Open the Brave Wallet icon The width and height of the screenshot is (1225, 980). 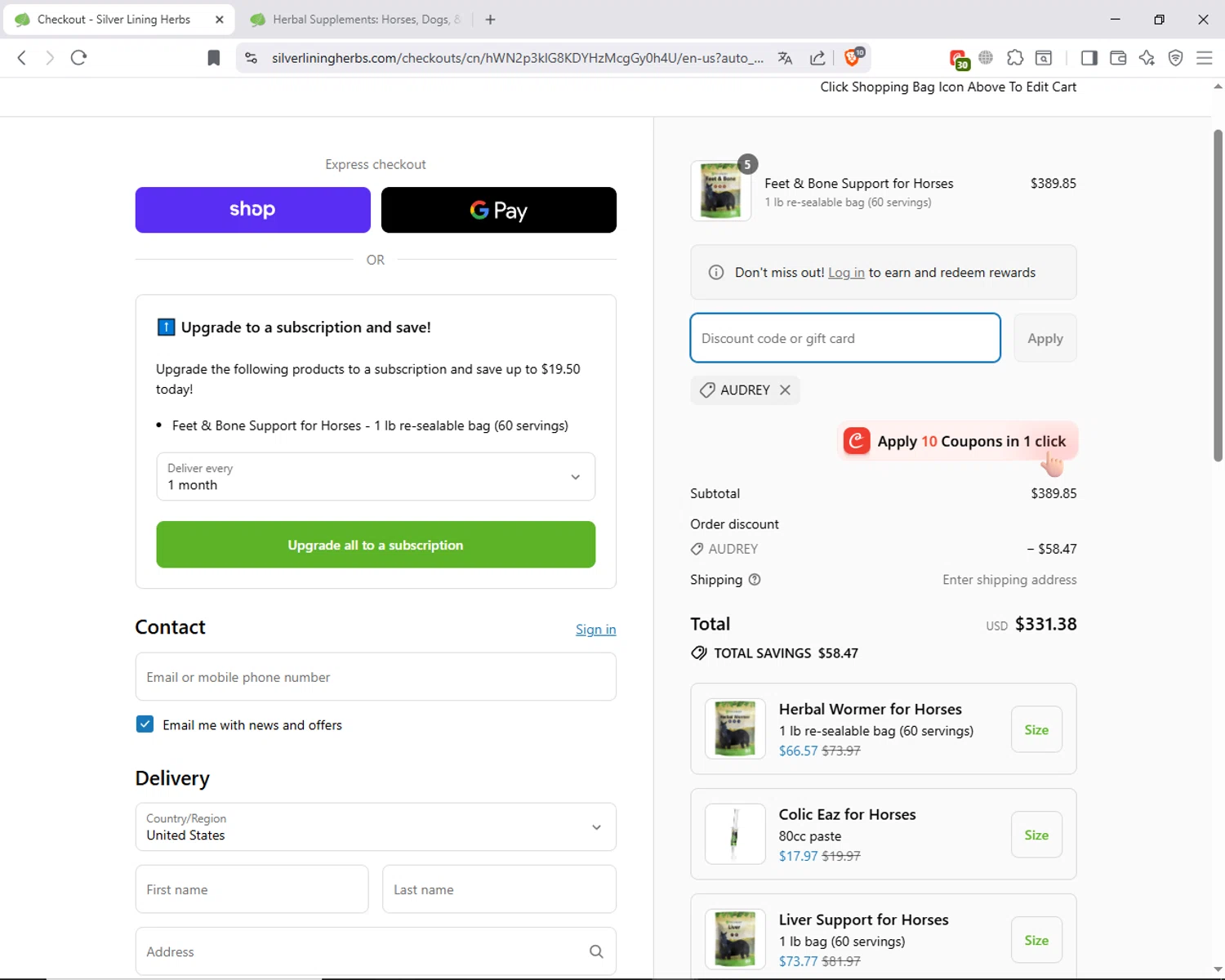[1118, 57]
